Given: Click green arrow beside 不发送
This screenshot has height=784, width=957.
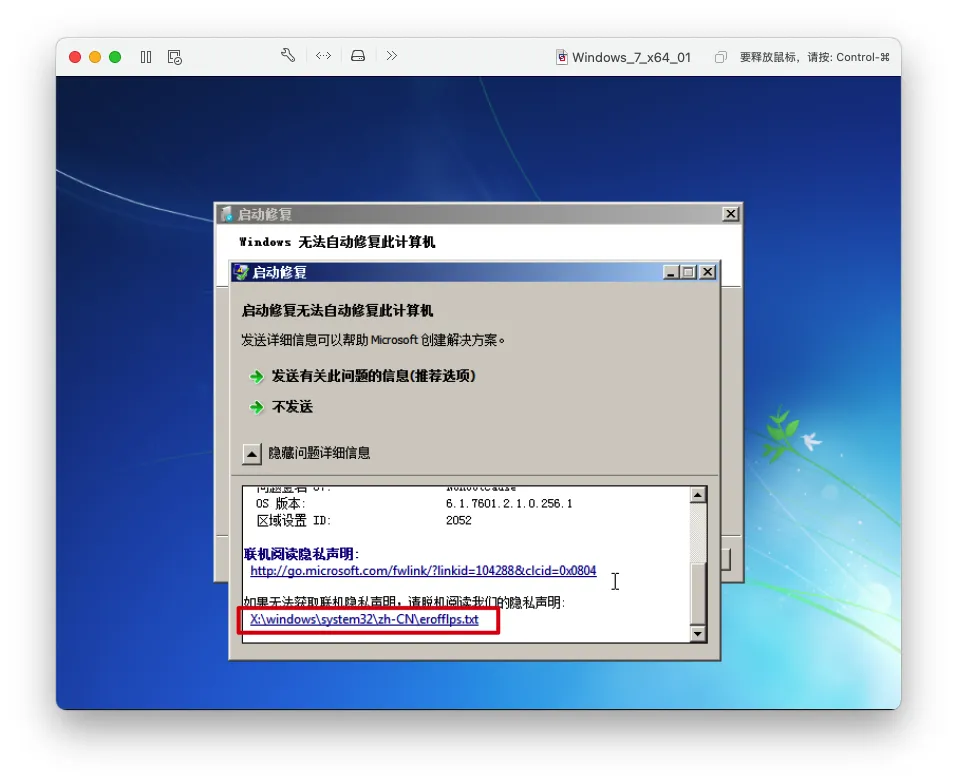Looking at the screenshot, I should coord(257,407).
